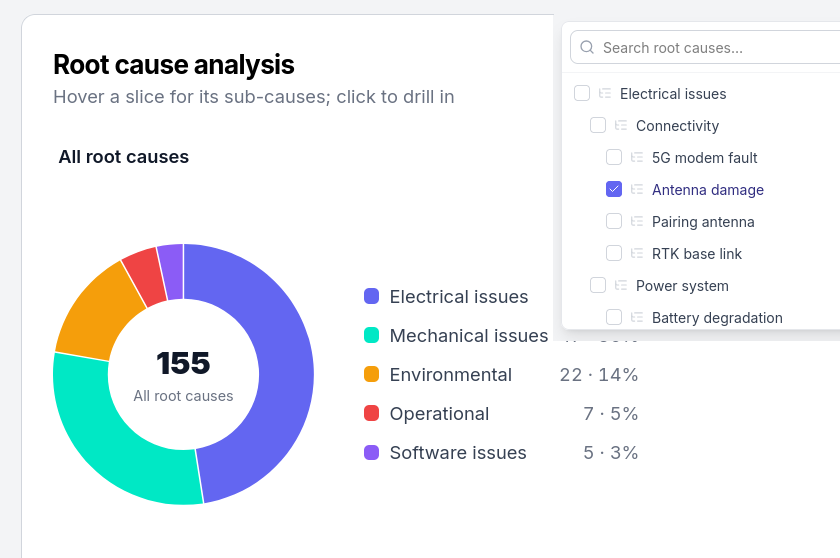Click the Root cause analysis title
The width and height of the screenshot is (840, 558).
click(x=174, y=65)
